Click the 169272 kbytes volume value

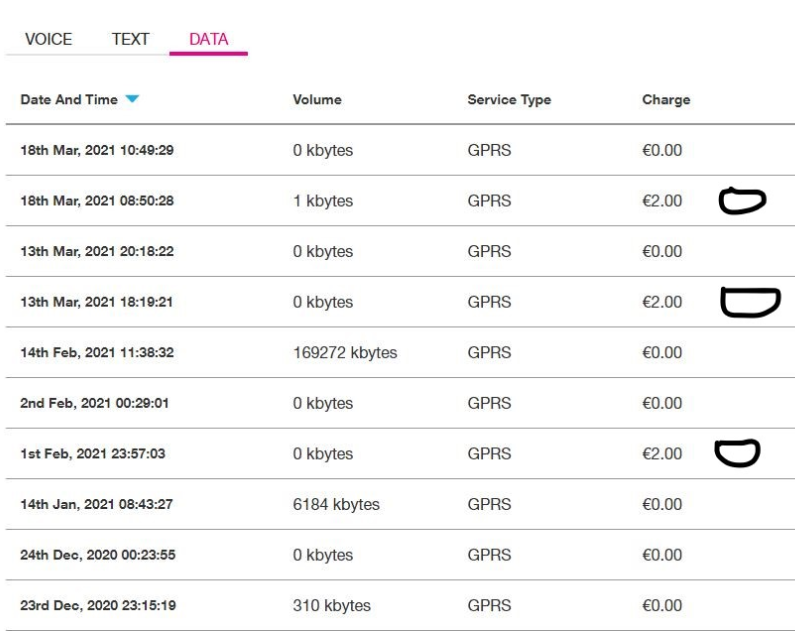pyautogui.click(x=343, y=353)
